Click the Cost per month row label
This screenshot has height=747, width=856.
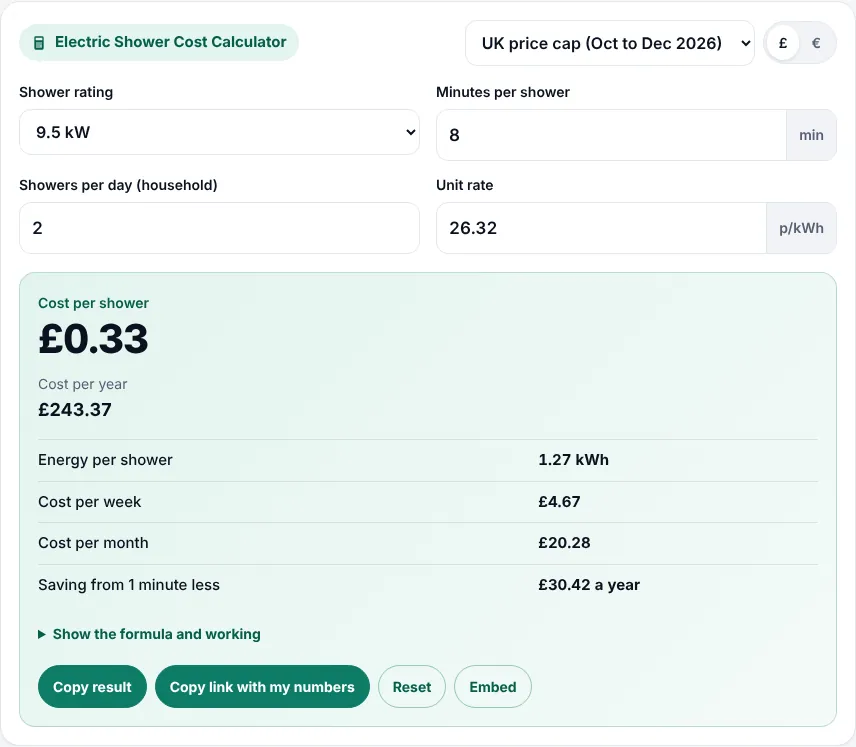pyautogui.click(x=93, y=543)
